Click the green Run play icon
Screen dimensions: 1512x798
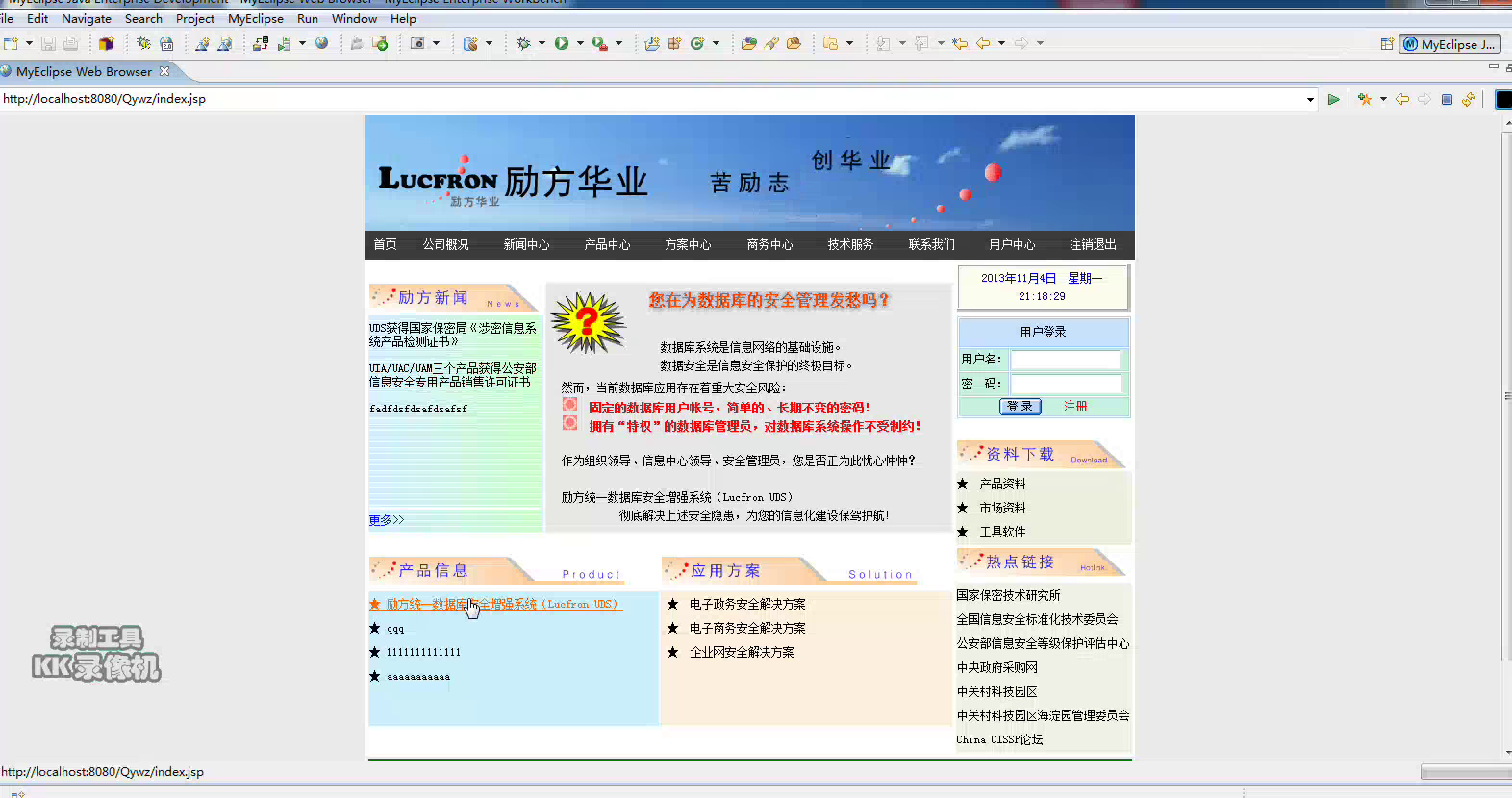(x=562, y=43)
